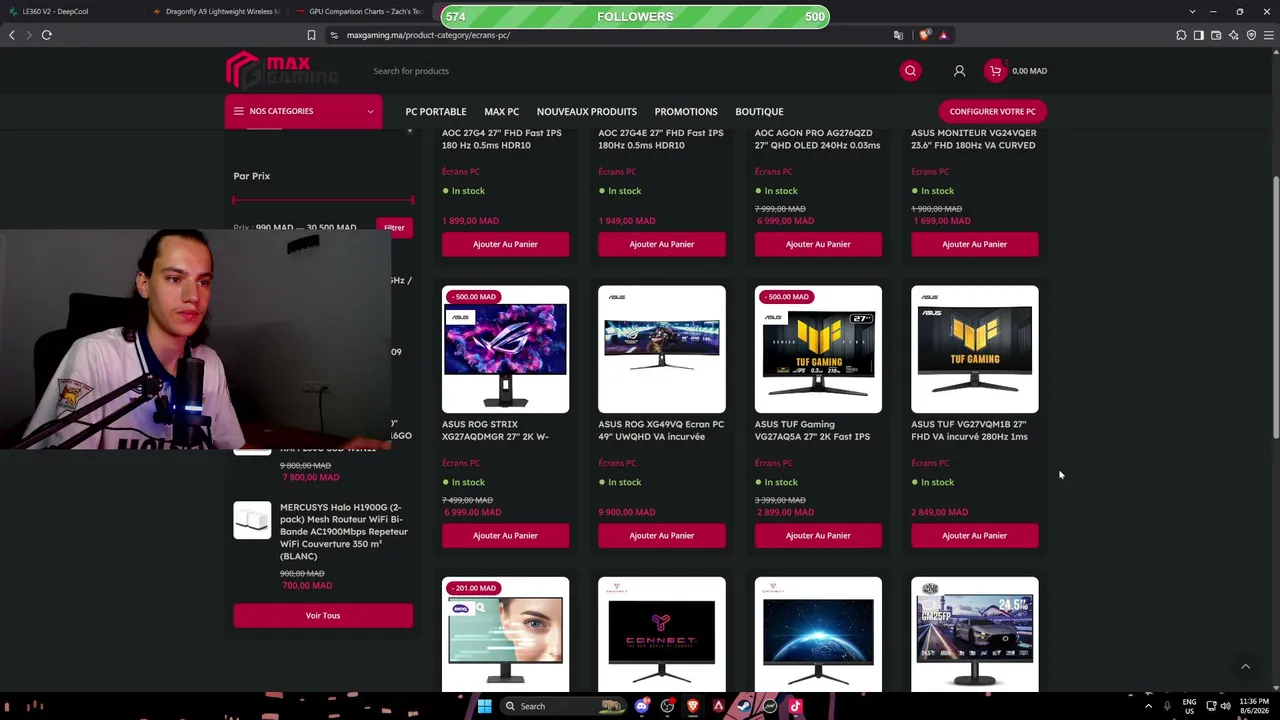Open ASUS TUF VG27VQM1B product image
The image size is (1280, 720).
coord(975,349)
